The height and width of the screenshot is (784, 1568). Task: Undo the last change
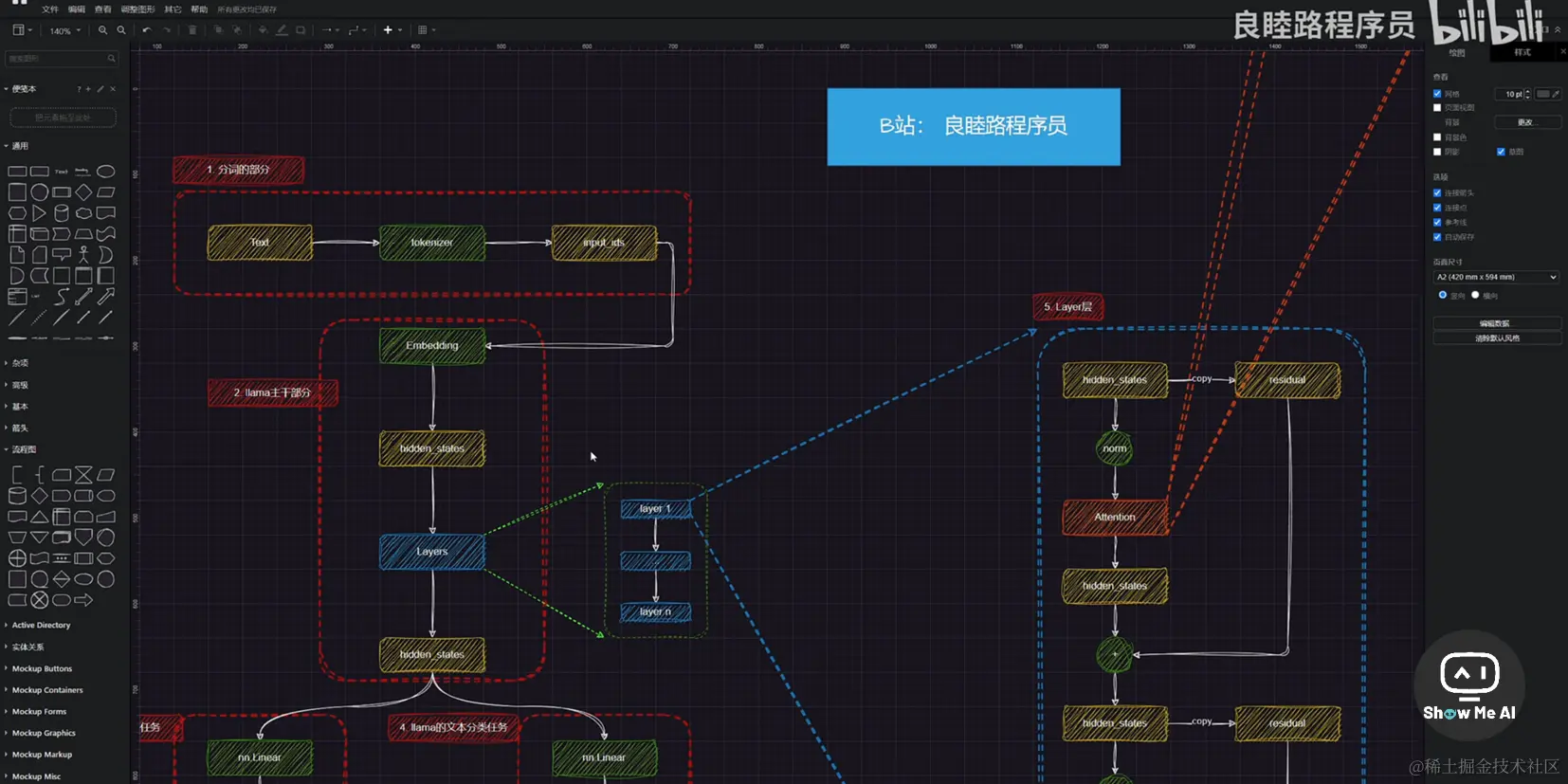click(x=147, y=30)
